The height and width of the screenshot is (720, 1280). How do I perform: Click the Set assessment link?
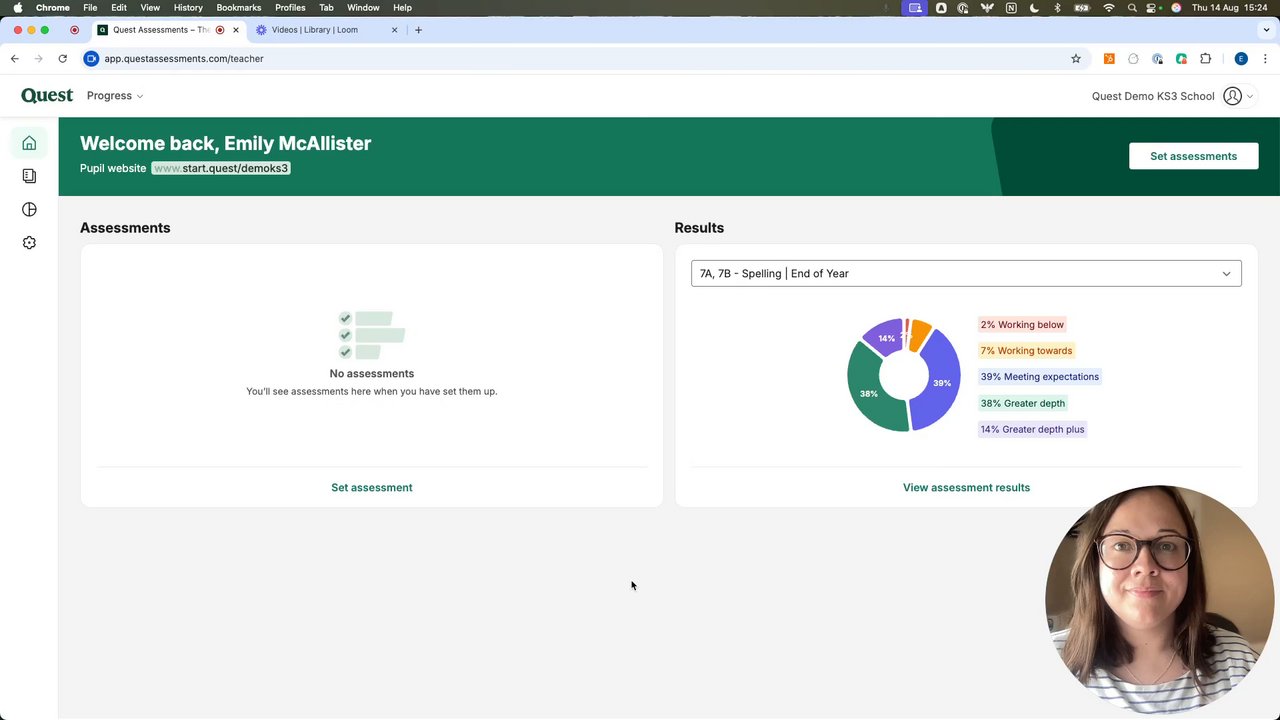point(371,488)
